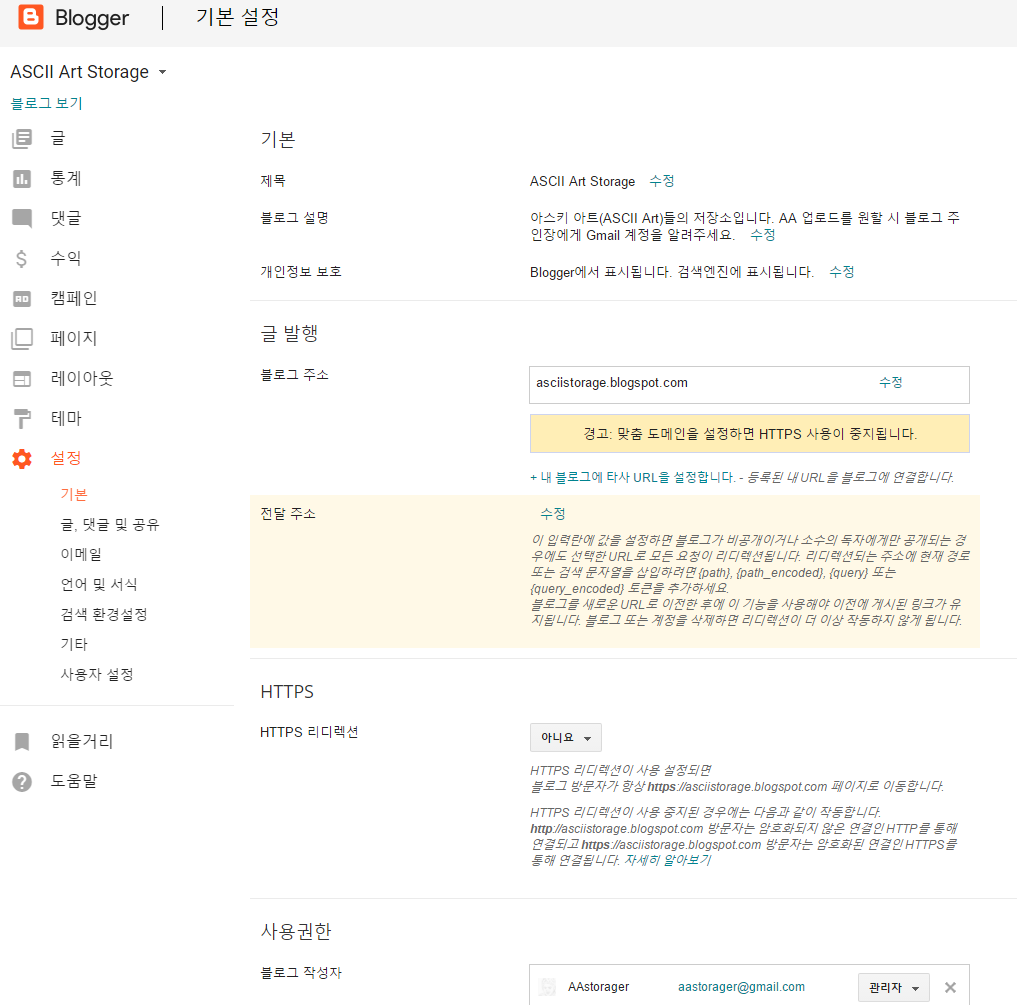Open 댓글 comments bubble icon
The height and width of the screenshot is (1005, 1017).
[x=22, y=219]
